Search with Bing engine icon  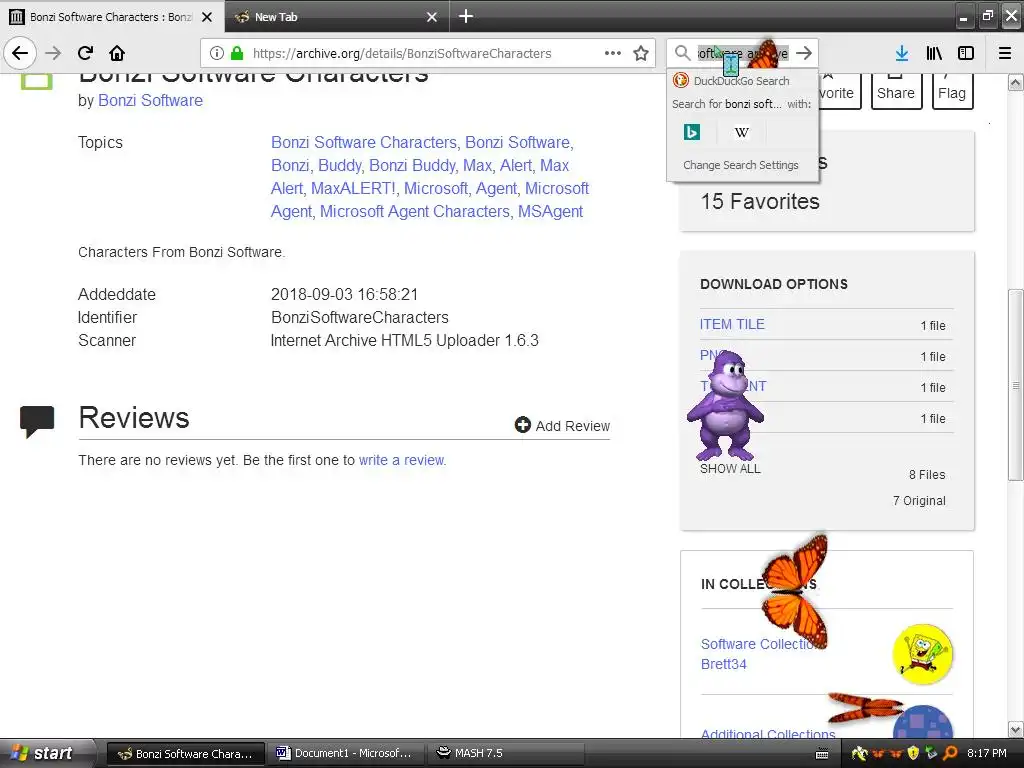(x=692, y=133)
